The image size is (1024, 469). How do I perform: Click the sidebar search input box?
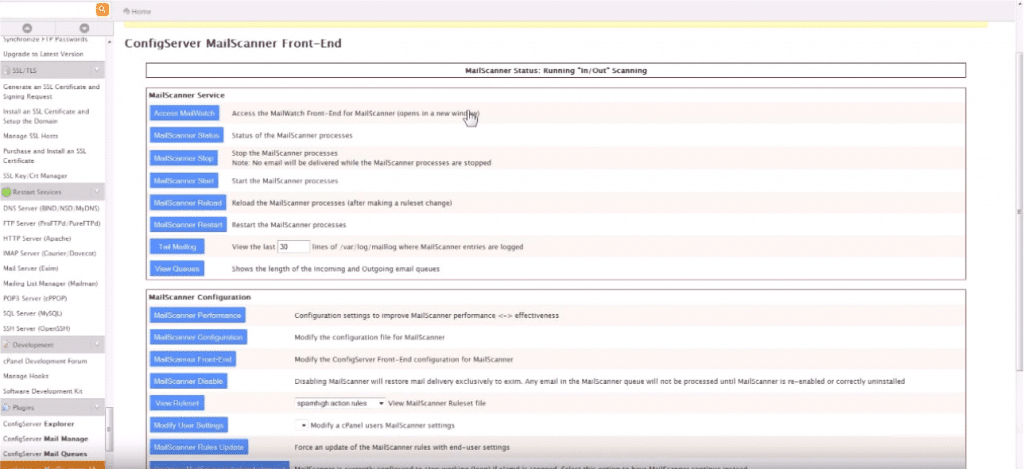[x=48, y=9]
